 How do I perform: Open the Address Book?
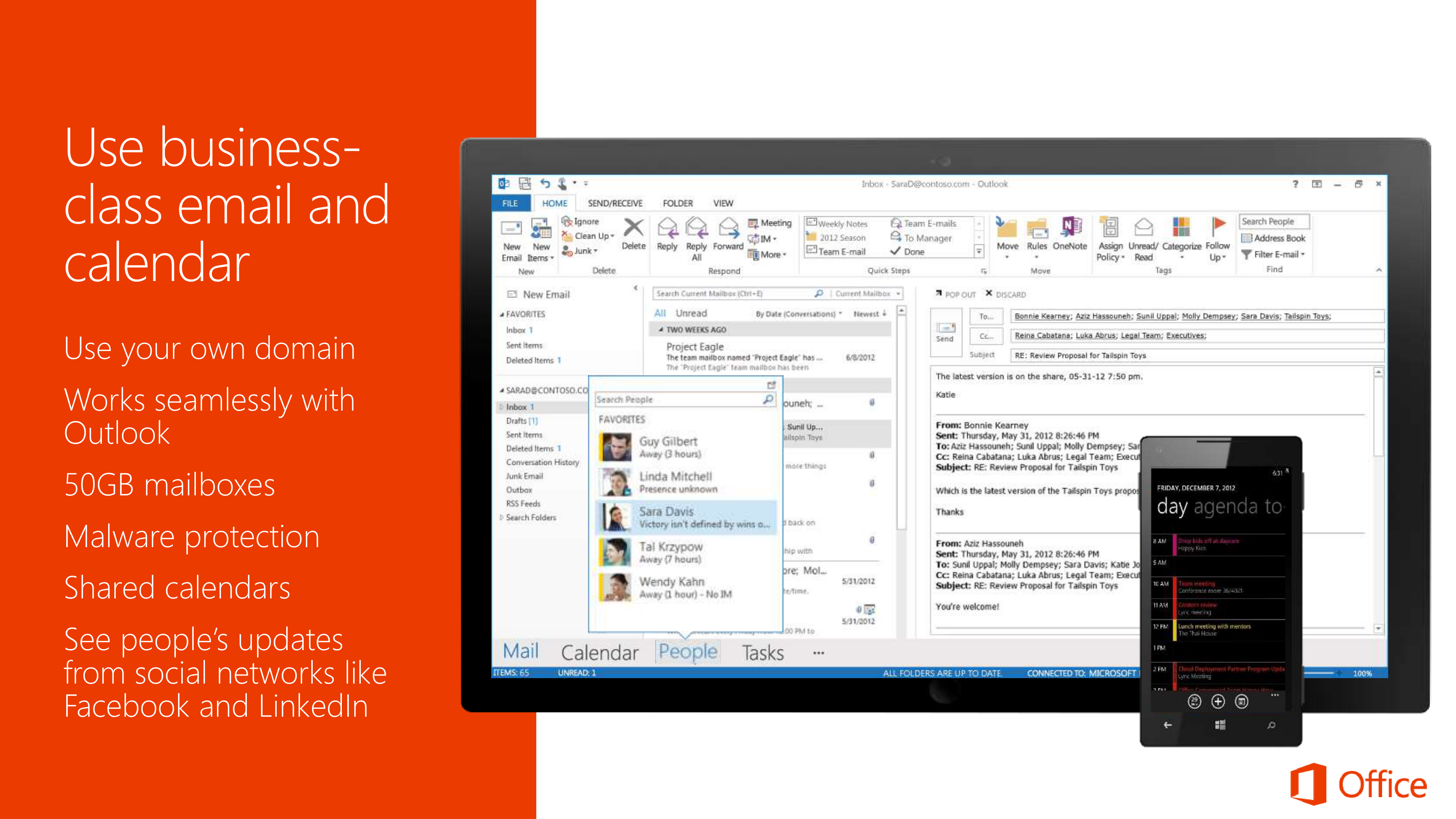[1274, 238]
